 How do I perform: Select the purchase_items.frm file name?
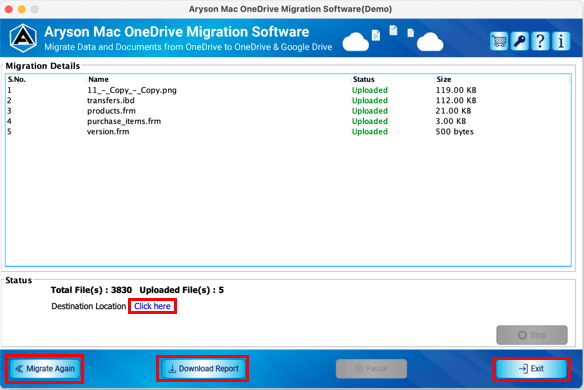click(124, 121)
